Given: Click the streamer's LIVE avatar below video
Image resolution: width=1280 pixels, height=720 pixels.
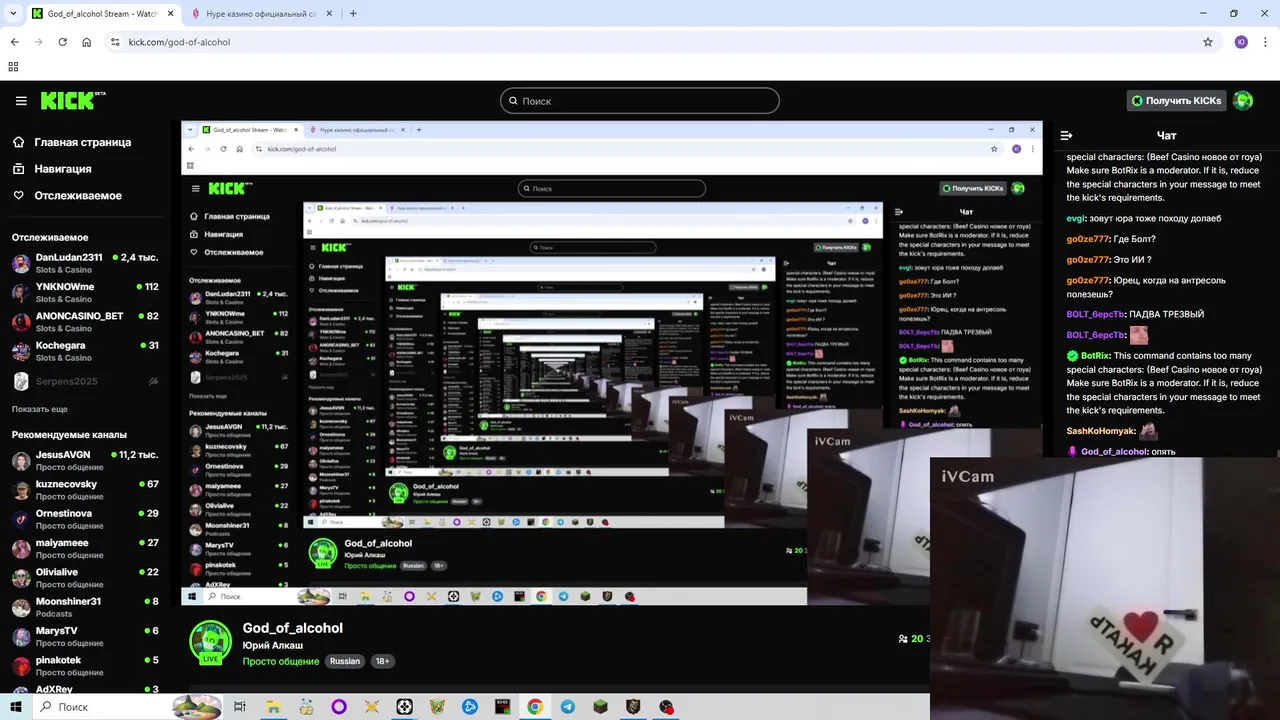Looking at the screenshot, I should pyautogui.click(x=211, y=643).
